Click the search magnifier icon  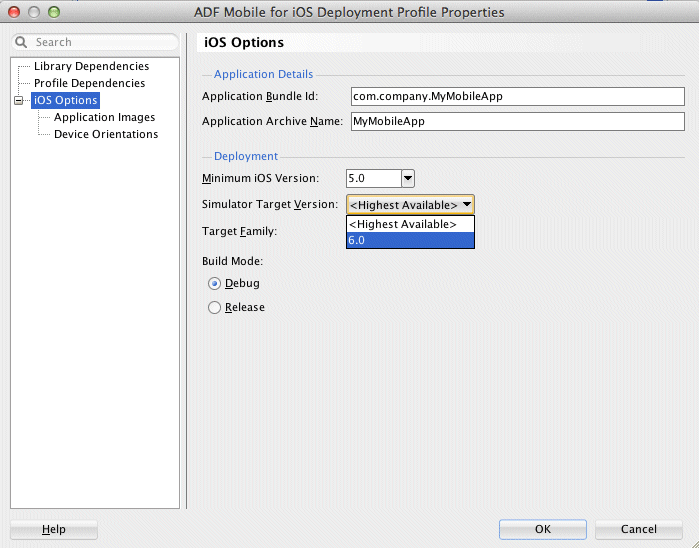[22, 43]
